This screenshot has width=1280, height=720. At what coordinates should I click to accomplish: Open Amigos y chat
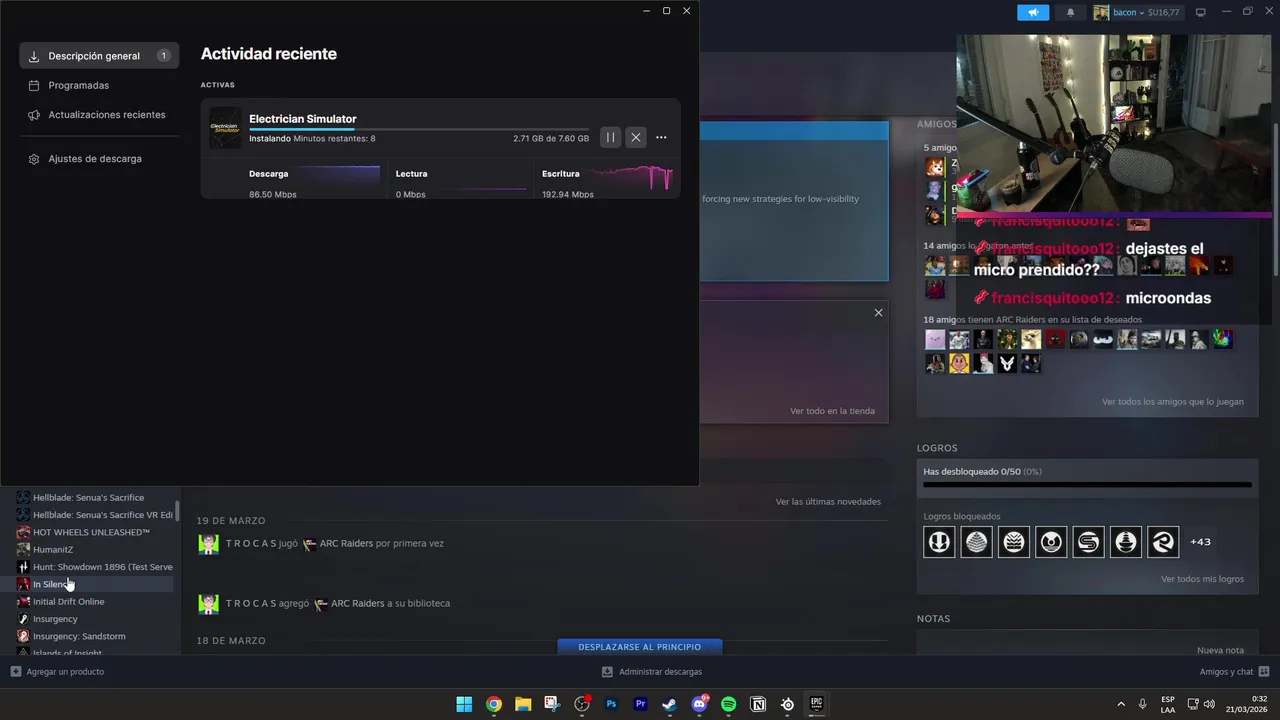click(1234, 672)
